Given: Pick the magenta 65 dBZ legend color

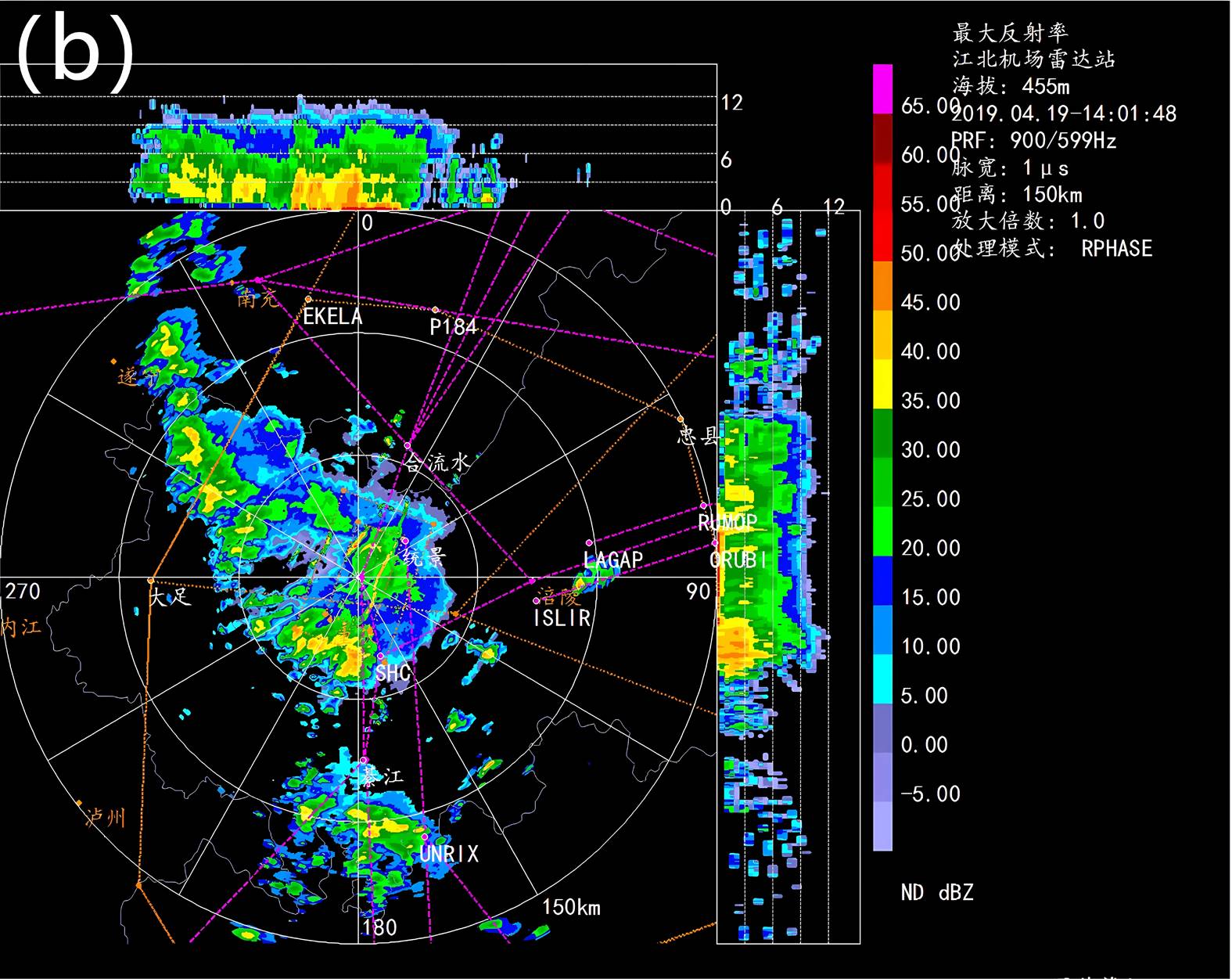Looking at the screenshot, I should [882, 89].
